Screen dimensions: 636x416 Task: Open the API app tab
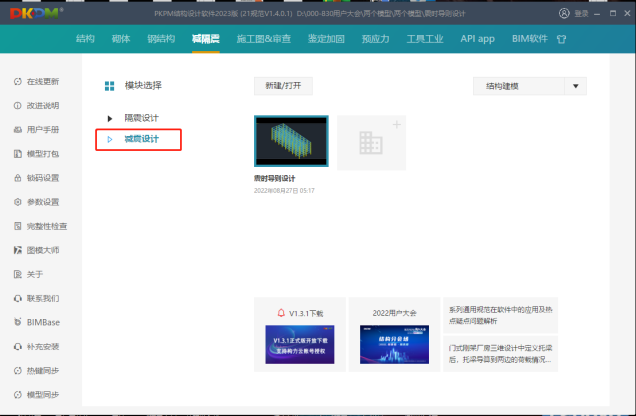pyautogui.click(x=477, y=39)
